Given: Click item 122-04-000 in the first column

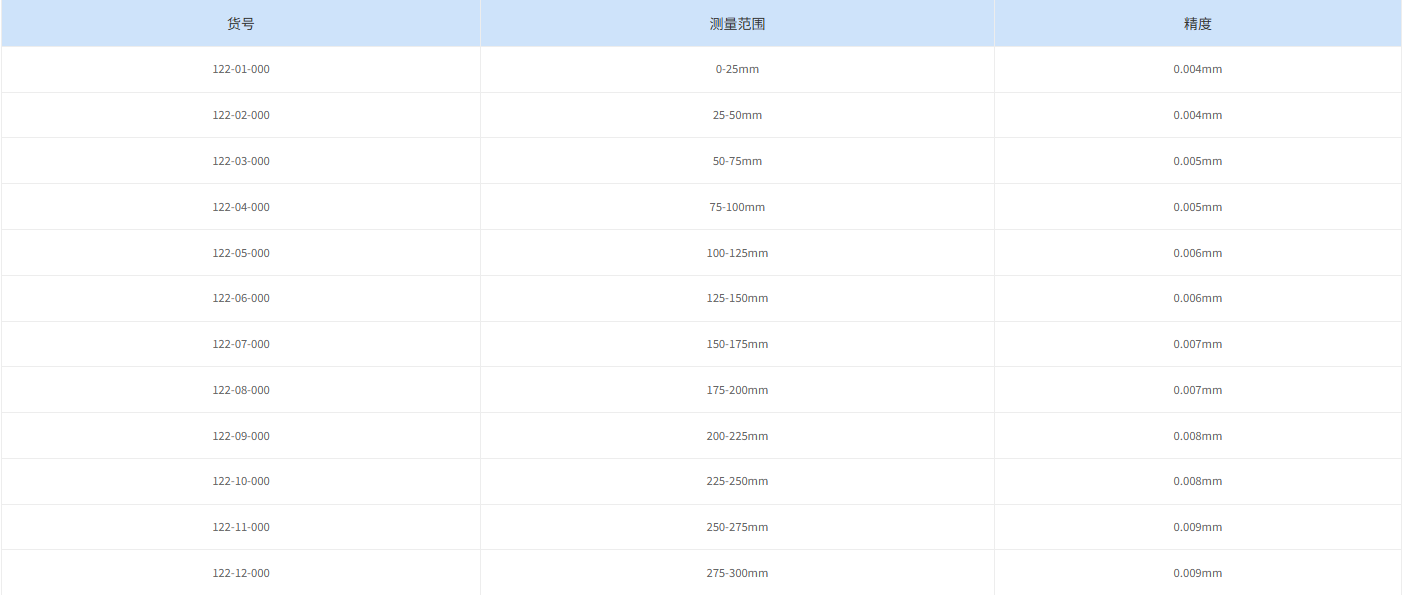Looking at the screenshot, I should pyautogui.click(x=240, y=207).
